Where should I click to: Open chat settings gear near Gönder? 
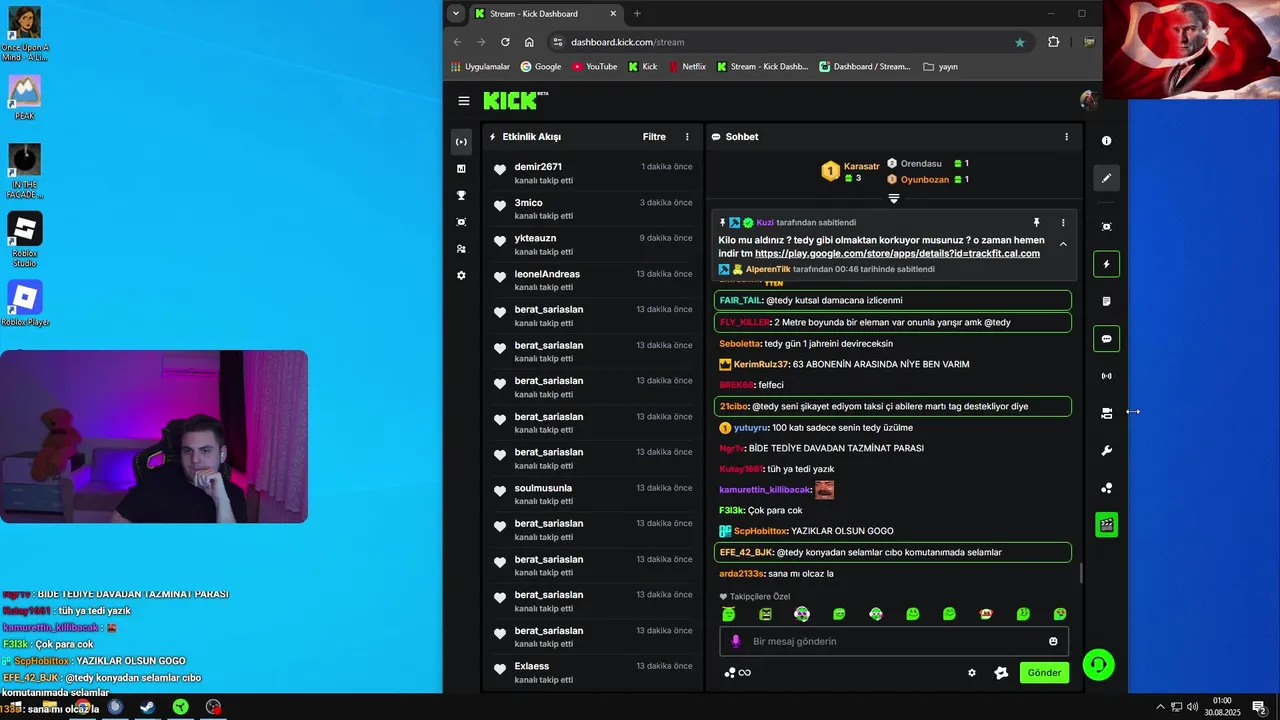[971, 673]
